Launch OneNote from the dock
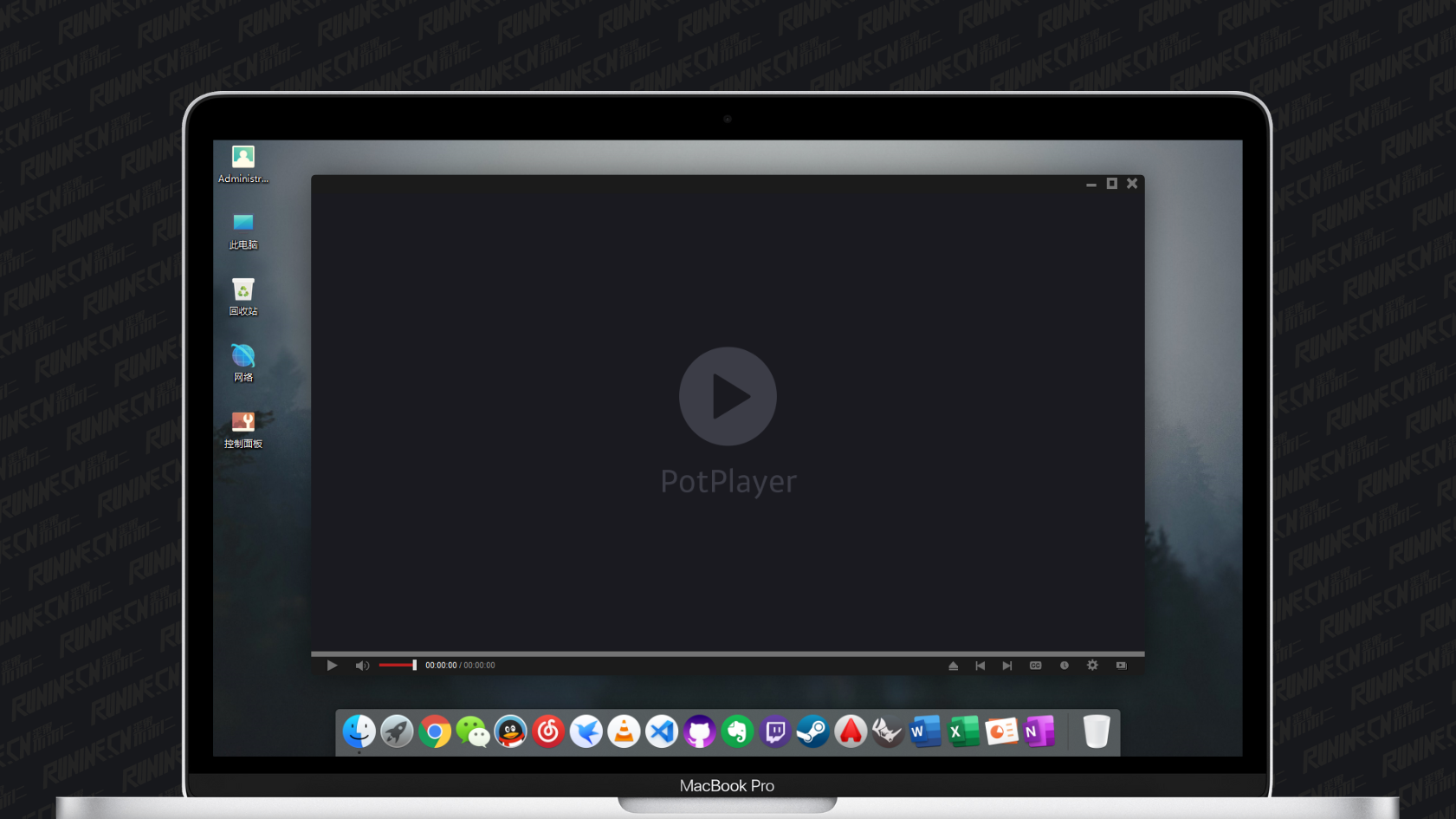 (x=1039, y=731)
